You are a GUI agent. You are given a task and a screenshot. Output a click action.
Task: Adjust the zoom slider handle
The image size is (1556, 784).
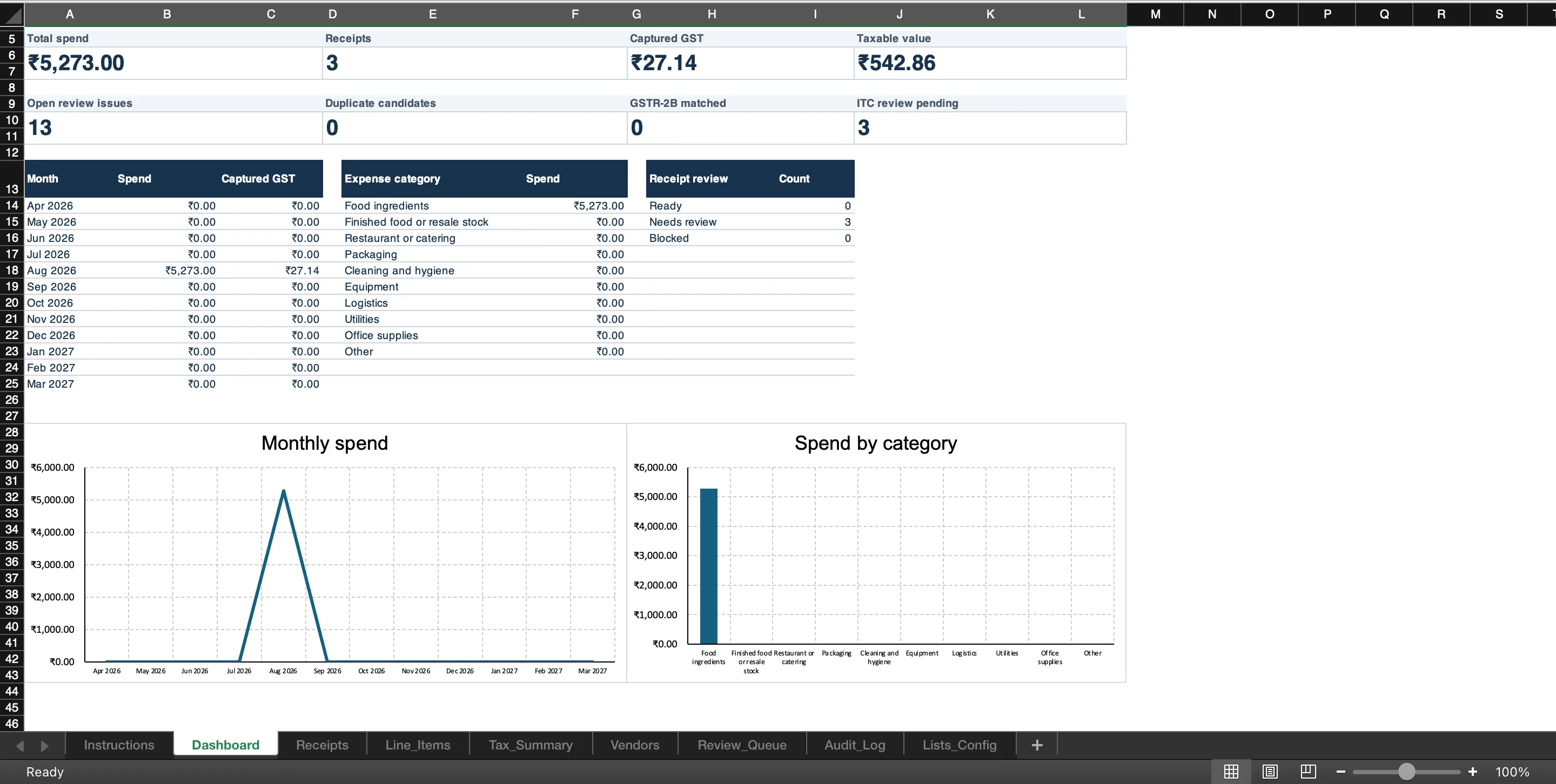[x=1407, y=772]
